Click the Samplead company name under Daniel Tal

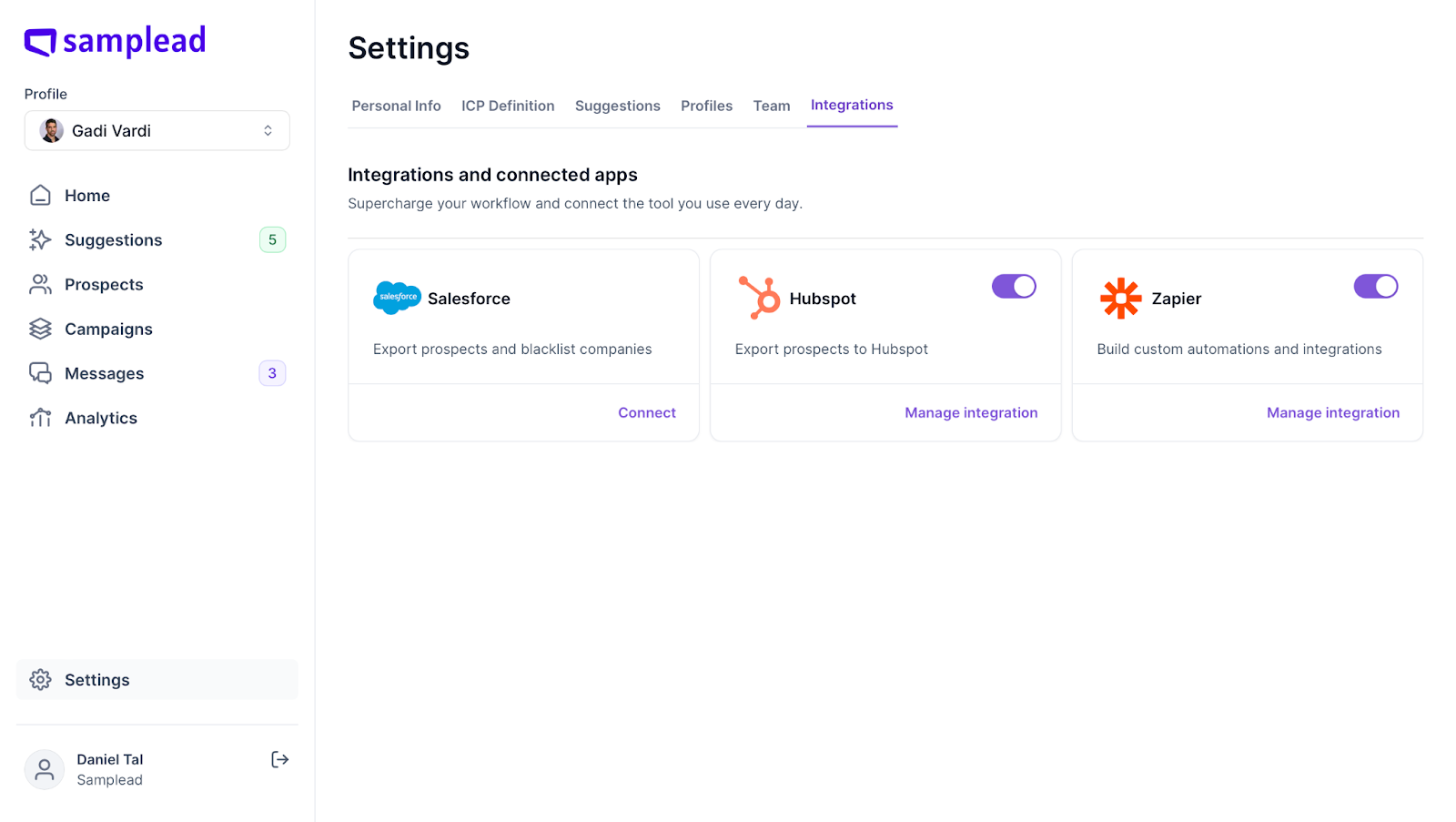[x=109, y=780]
